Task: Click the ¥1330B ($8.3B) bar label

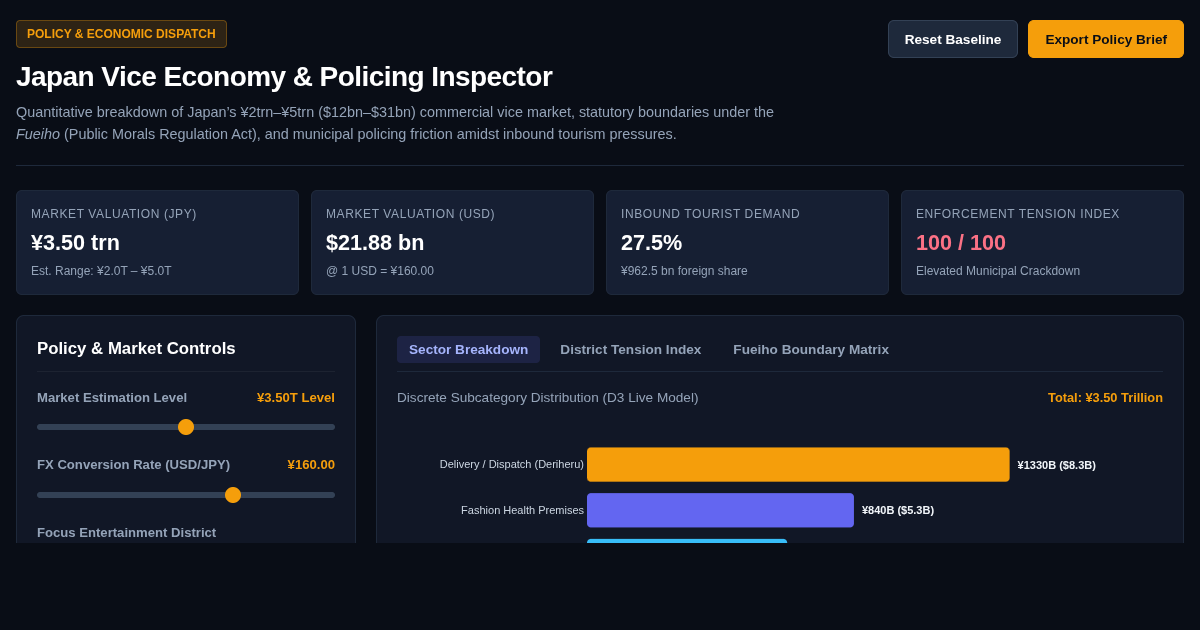Action: [1057, 465]
